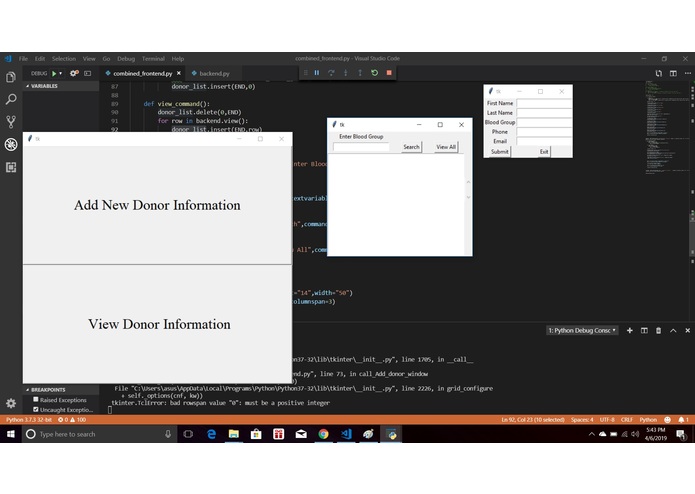Focus the Enter Blood Group input field

click(x=361, y=147)
